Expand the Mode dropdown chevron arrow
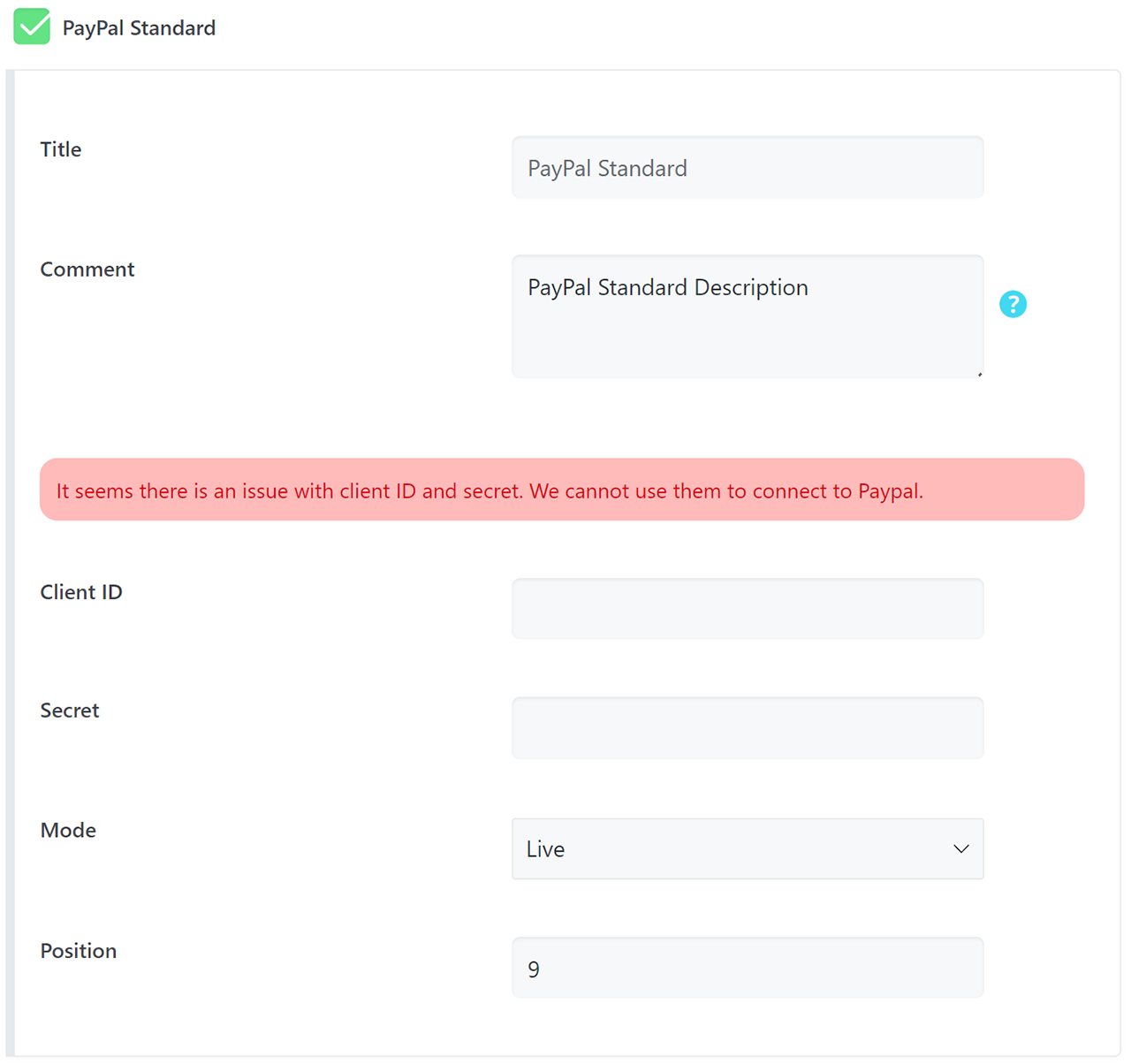The width and height of the screenshot is (1131, 1064). click(961, 849)
